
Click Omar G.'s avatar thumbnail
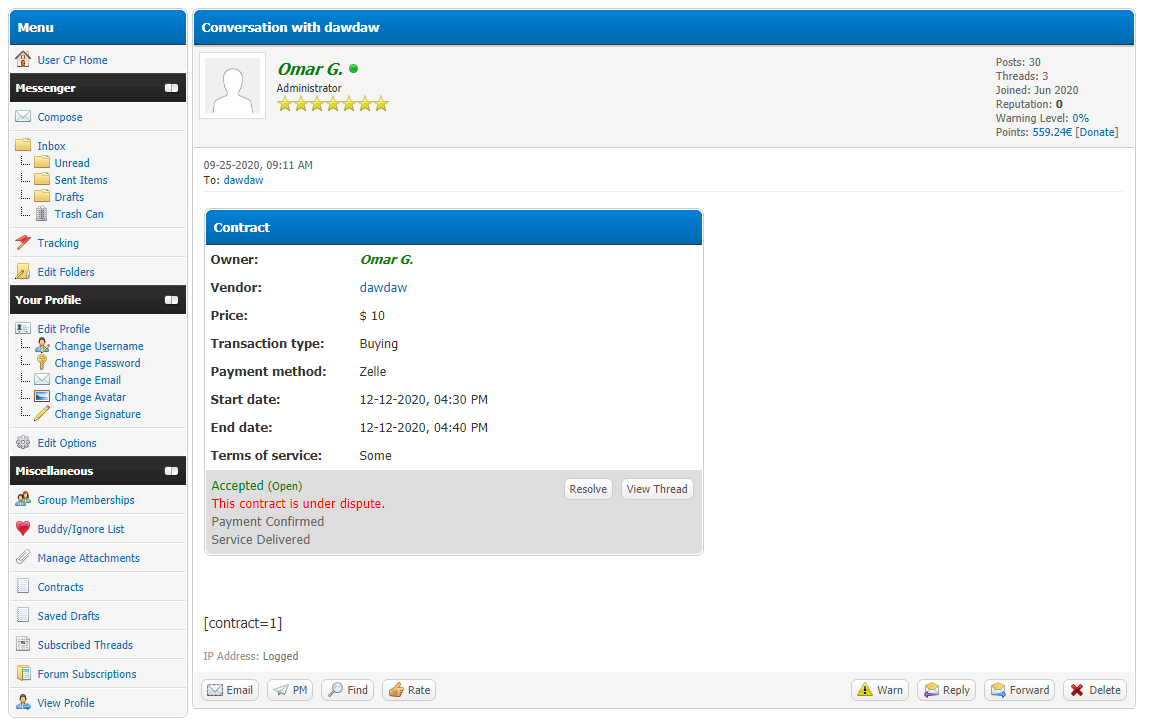tap(233, 86)
